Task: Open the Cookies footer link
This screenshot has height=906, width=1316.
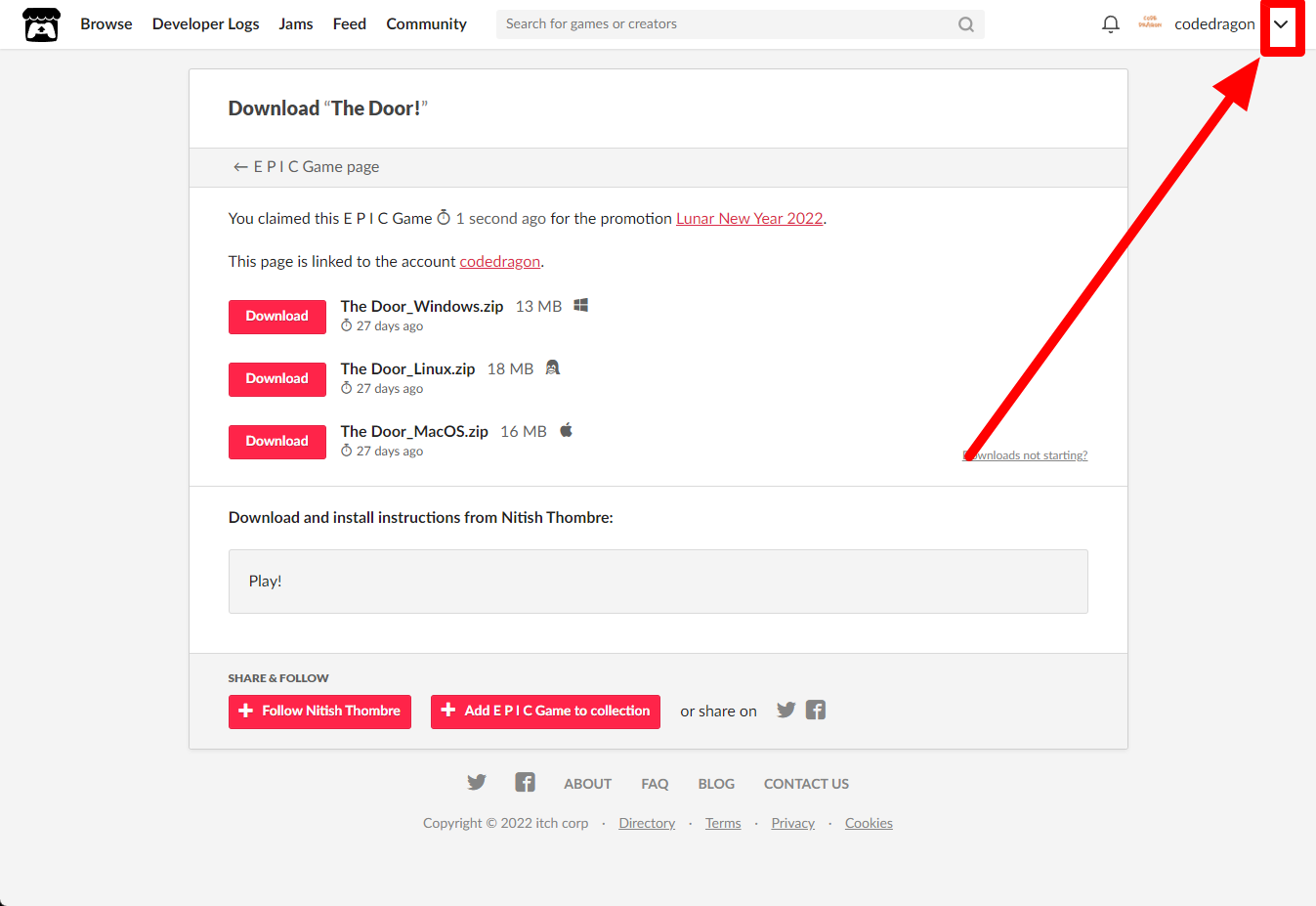Action: pos(869,823)
